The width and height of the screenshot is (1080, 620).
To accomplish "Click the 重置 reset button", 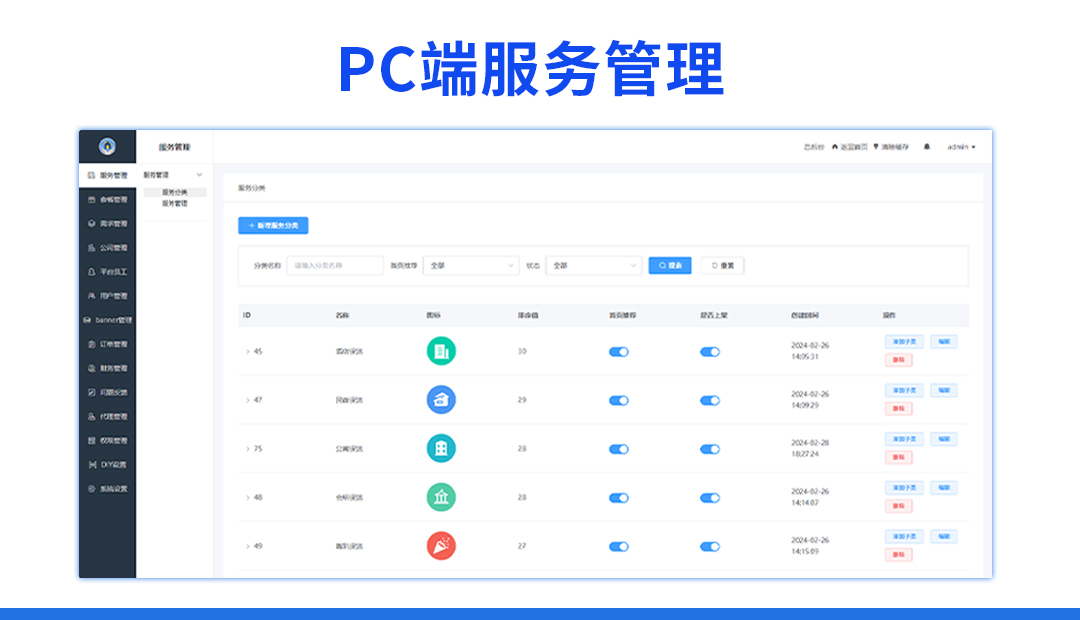I will click(x=722, y=266).
